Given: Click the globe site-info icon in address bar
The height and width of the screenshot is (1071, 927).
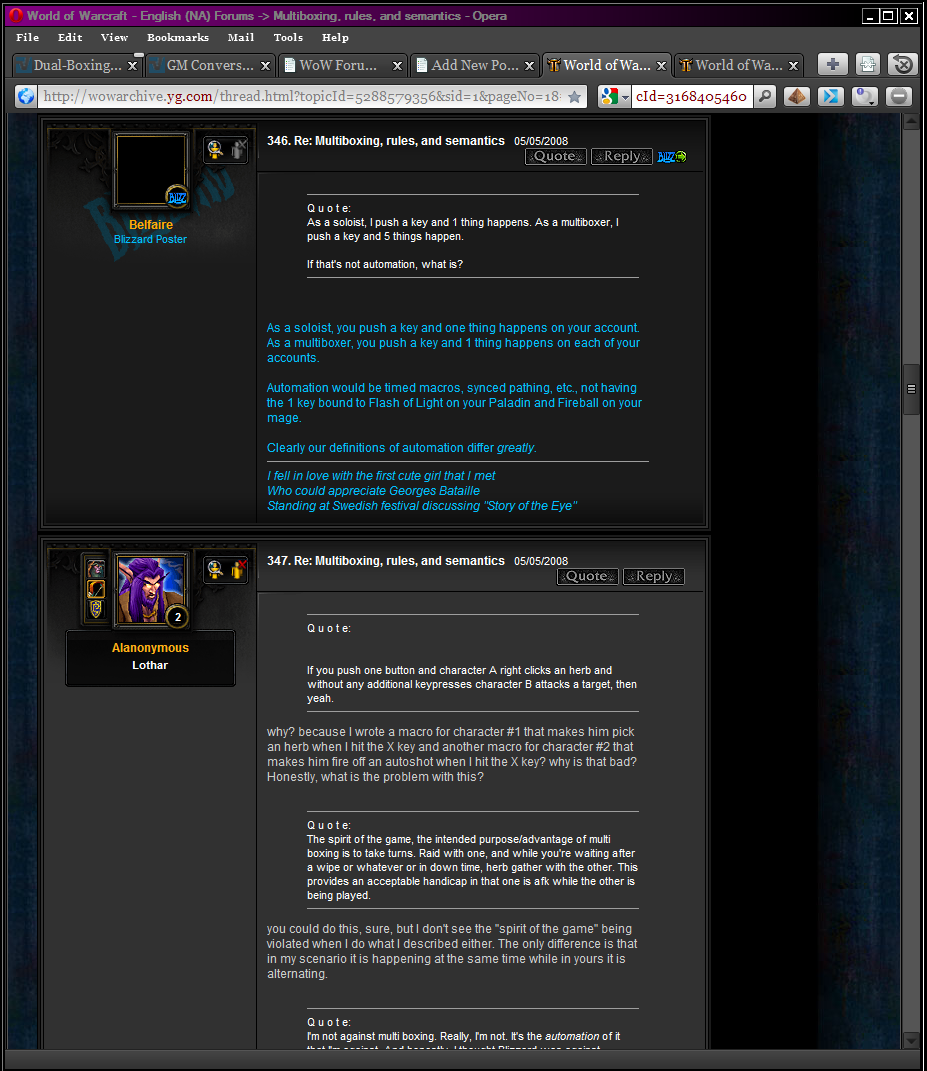Looking at the screenshot, I should click(x=26, y=96).
